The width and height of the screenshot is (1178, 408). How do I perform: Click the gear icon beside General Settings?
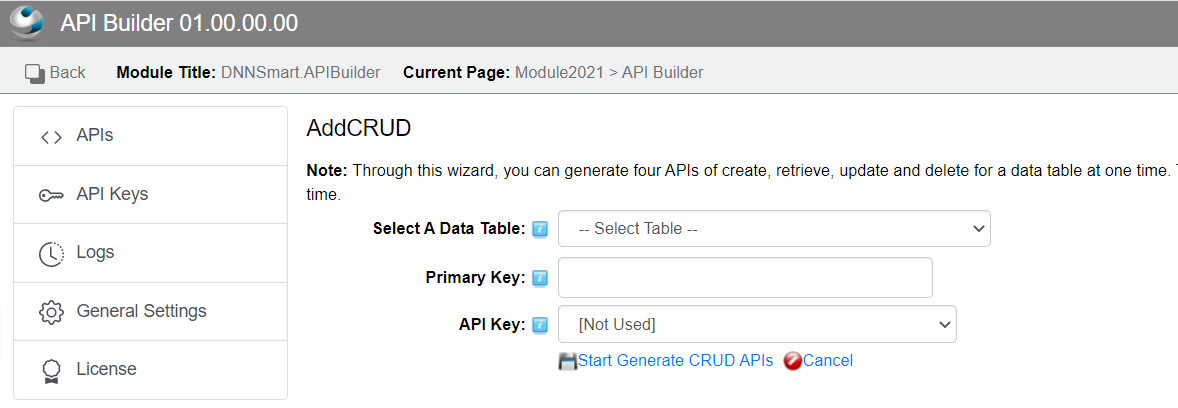pyautogui.click(x=51, y=312)
